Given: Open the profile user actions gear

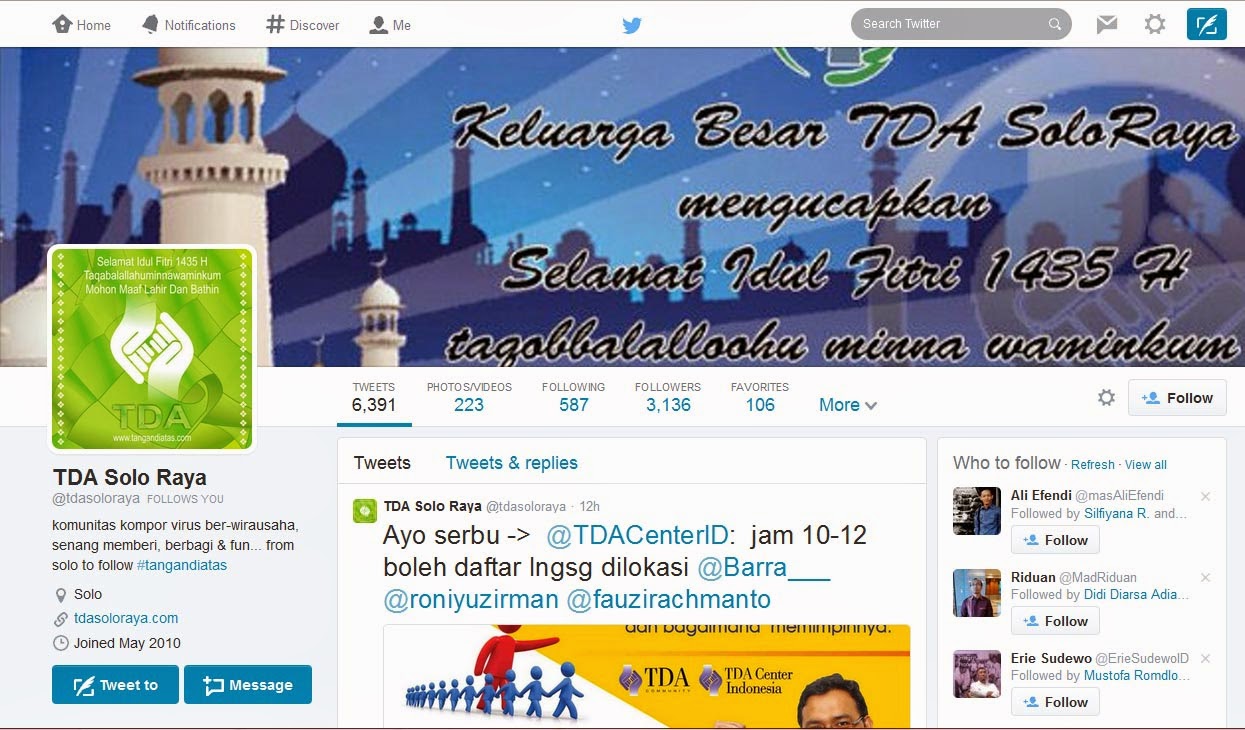Looking at the screenshot, I should pos(1106,398).
